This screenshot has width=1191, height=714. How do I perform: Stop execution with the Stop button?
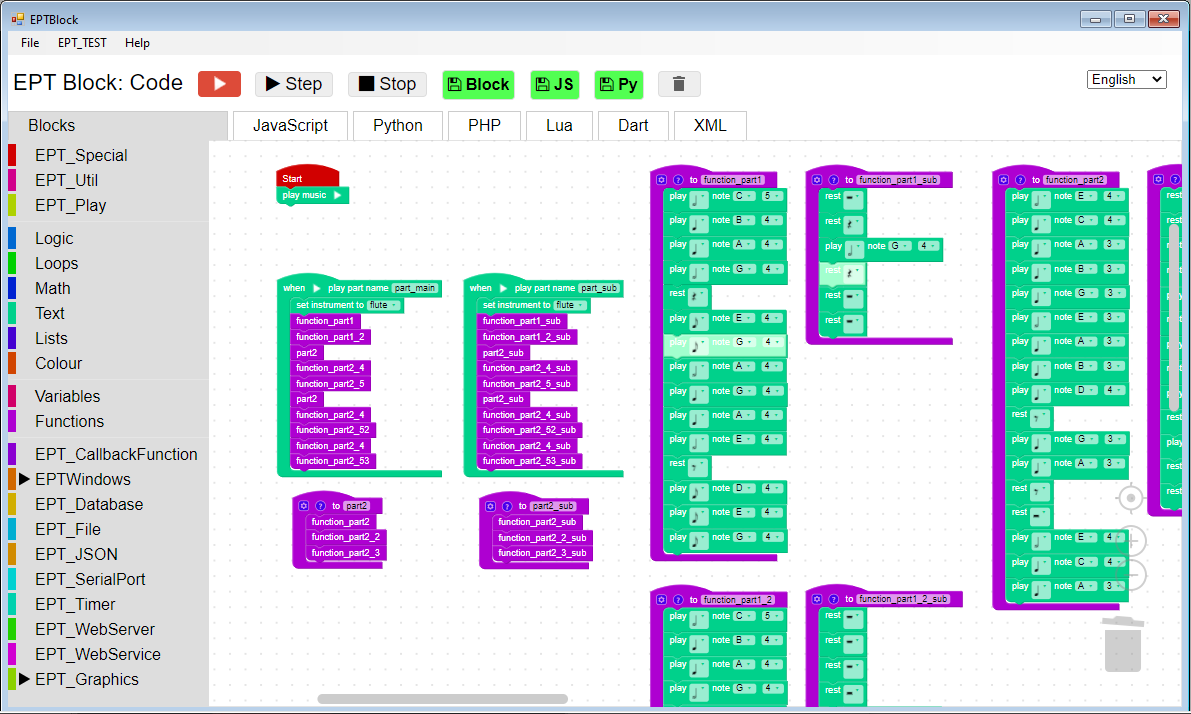coord(387,84)
